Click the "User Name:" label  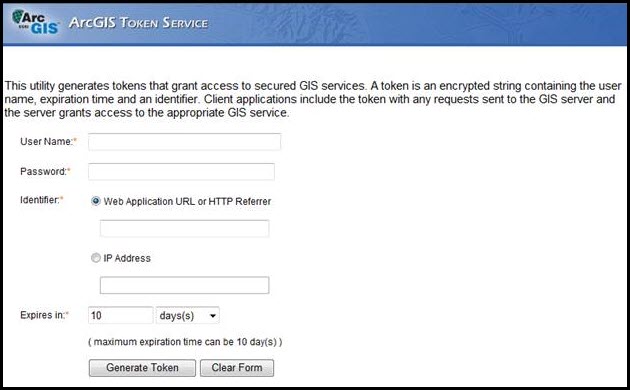click(48, 141)
